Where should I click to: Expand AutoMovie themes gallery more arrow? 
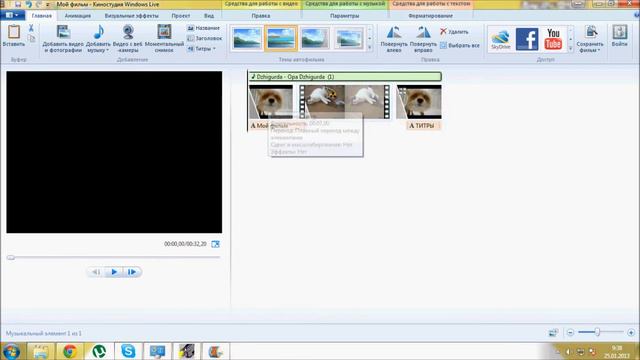[370, 47]
